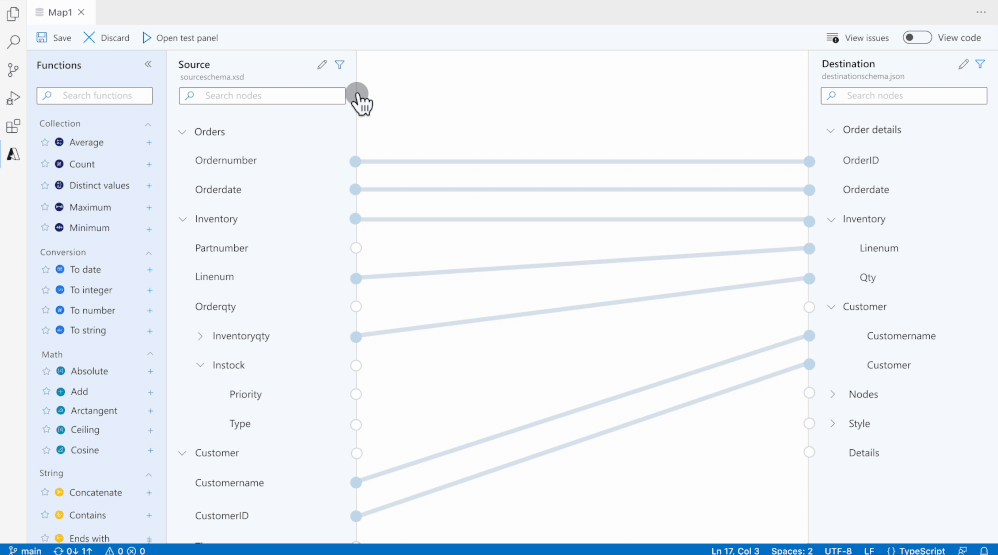
Task: Click the Save button
Action: click(x=54, y=38)
